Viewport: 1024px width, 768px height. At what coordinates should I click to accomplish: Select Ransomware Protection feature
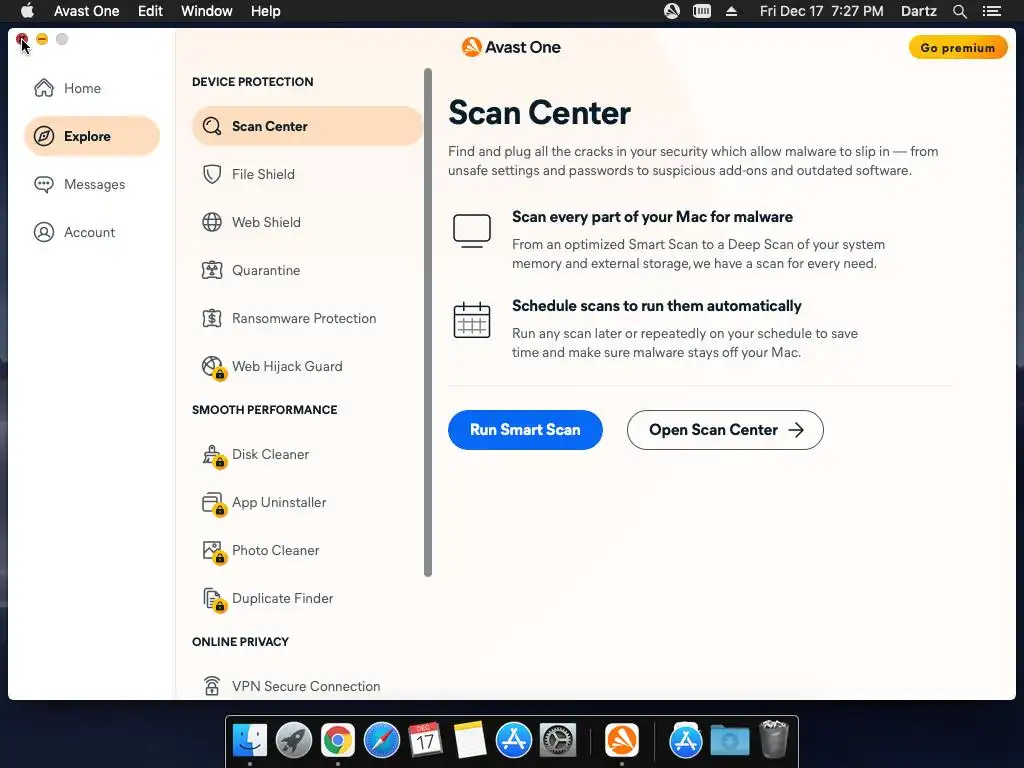click(x=307, y=318)
